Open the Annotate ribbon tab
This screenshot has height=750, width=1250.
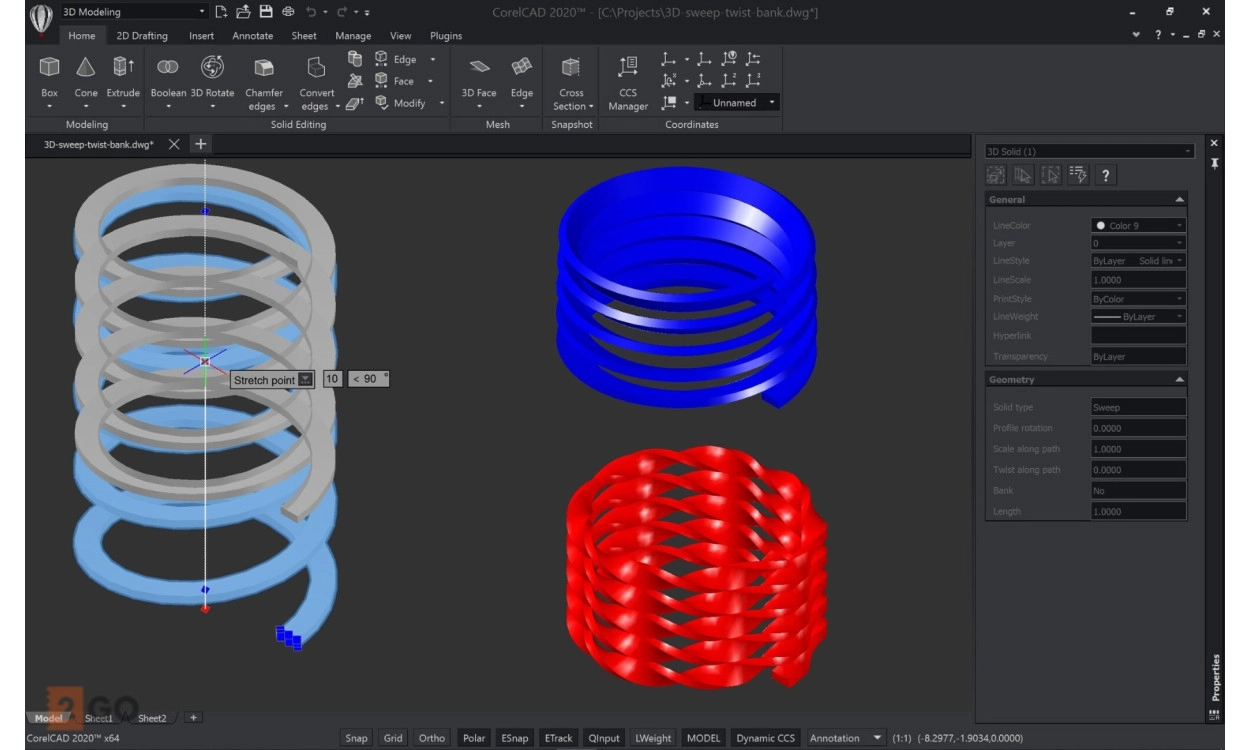tap(252, 36)
